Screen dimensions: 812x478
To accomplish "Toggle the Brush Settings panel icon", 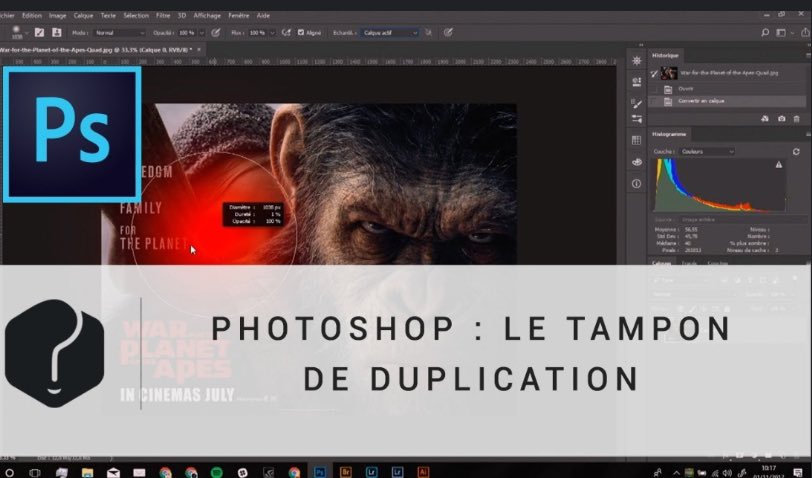I will [39, 33].
